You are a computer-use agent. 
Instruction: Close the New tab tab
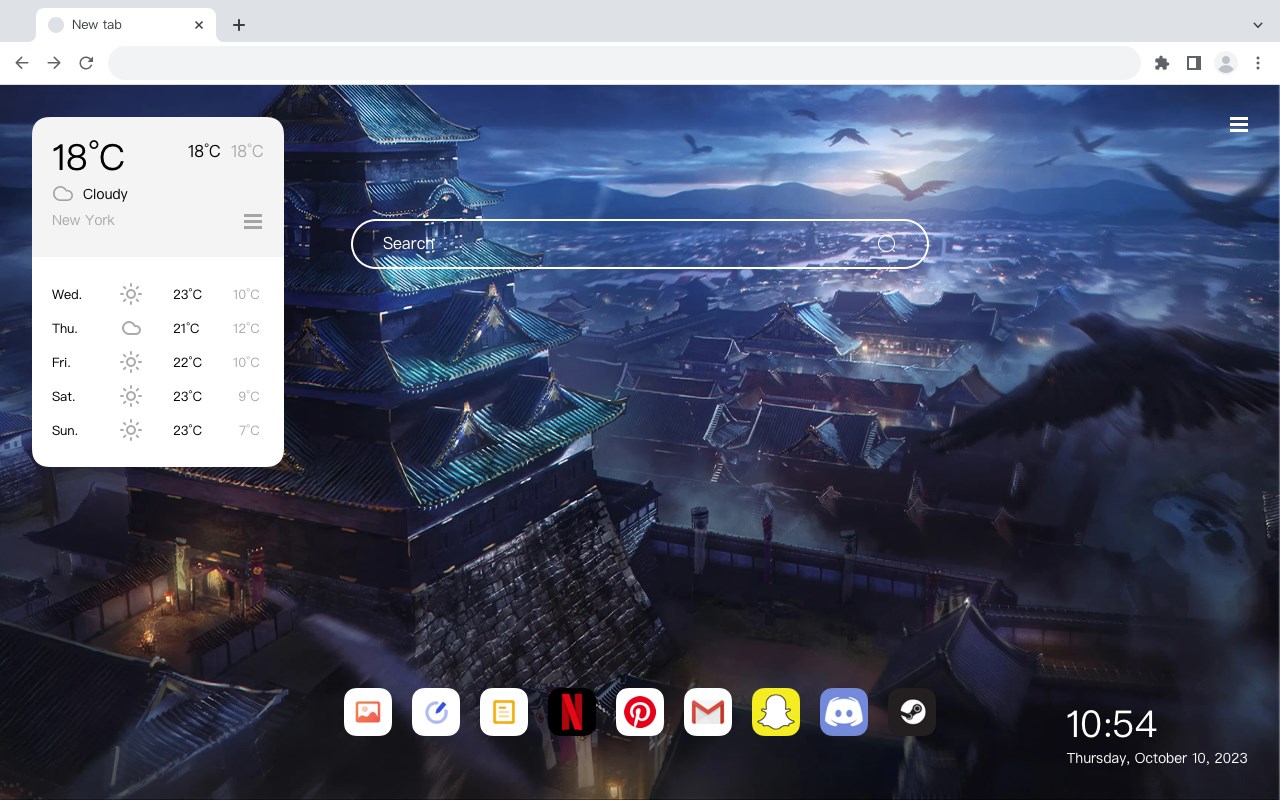[x=199, y=25]
